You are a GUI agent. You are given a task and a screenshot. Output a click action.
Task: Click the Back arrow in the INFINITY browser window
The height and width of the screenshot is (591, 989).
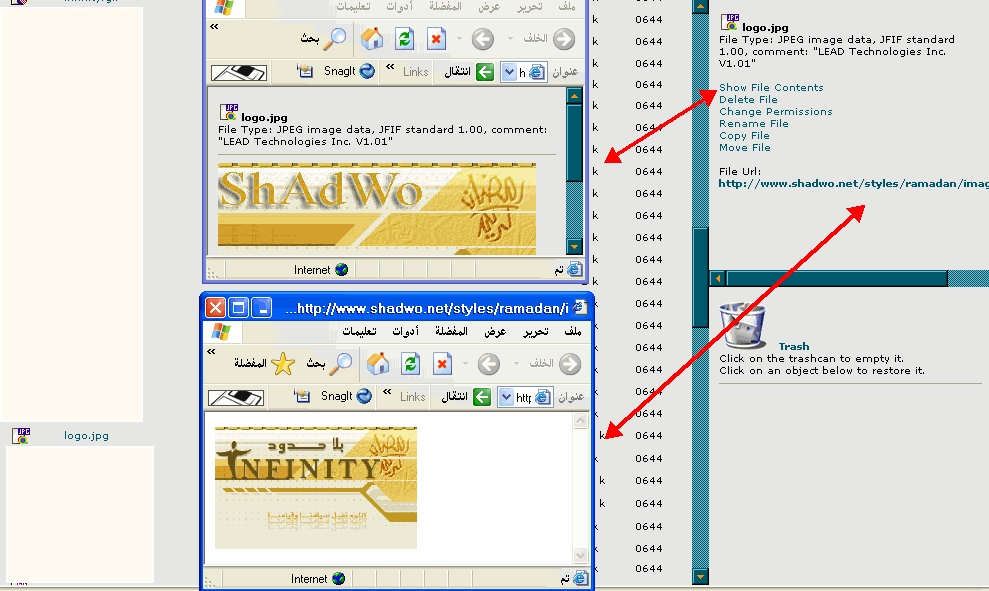[489, 364]
